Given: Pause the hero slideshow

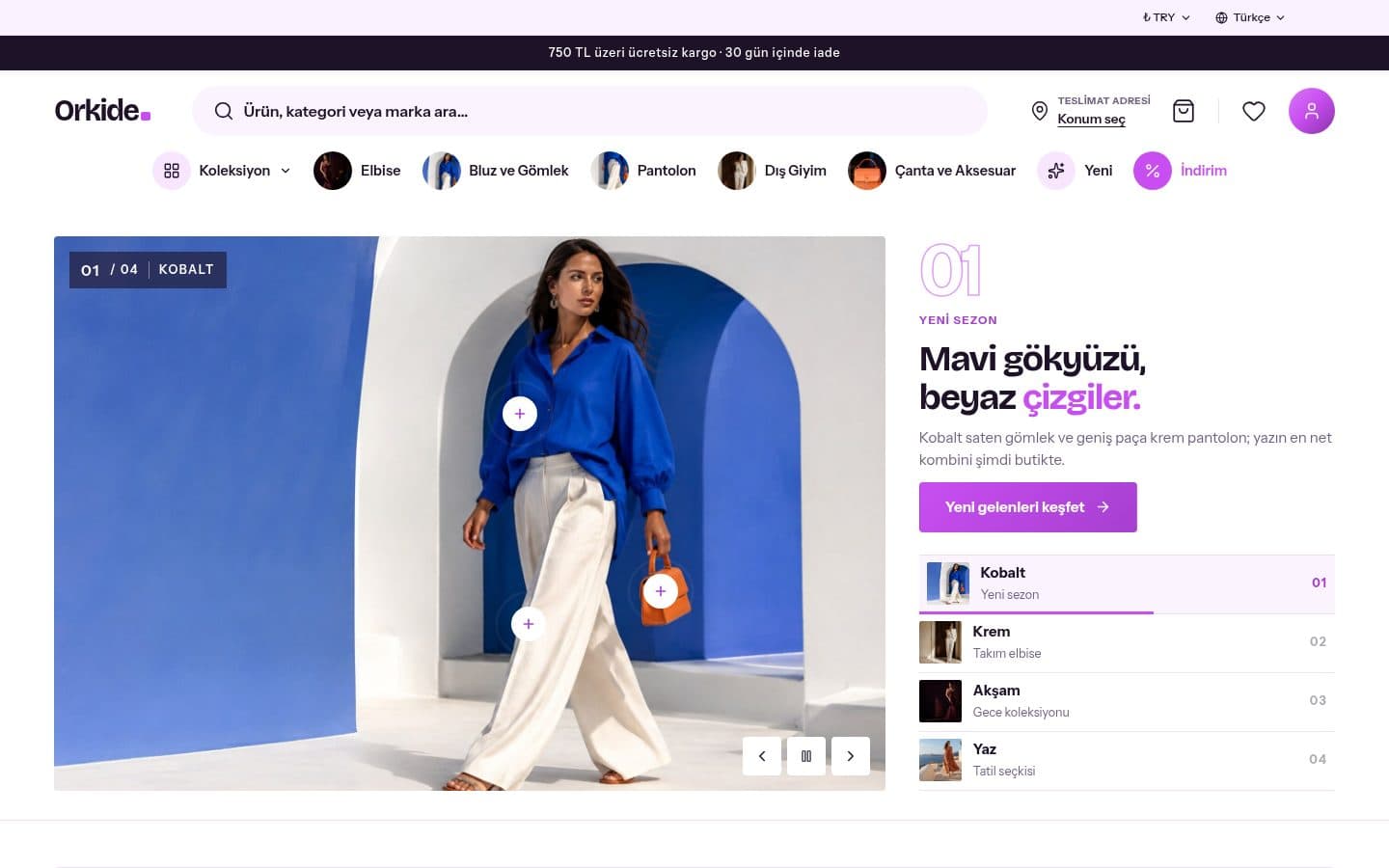Looking at the screenshot, I should (x=806, y=756).
